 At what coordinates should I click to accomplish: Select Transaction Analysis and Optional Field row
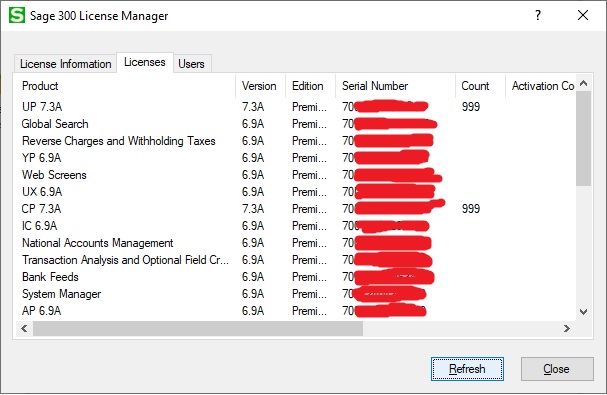click(x=296, y=260)
